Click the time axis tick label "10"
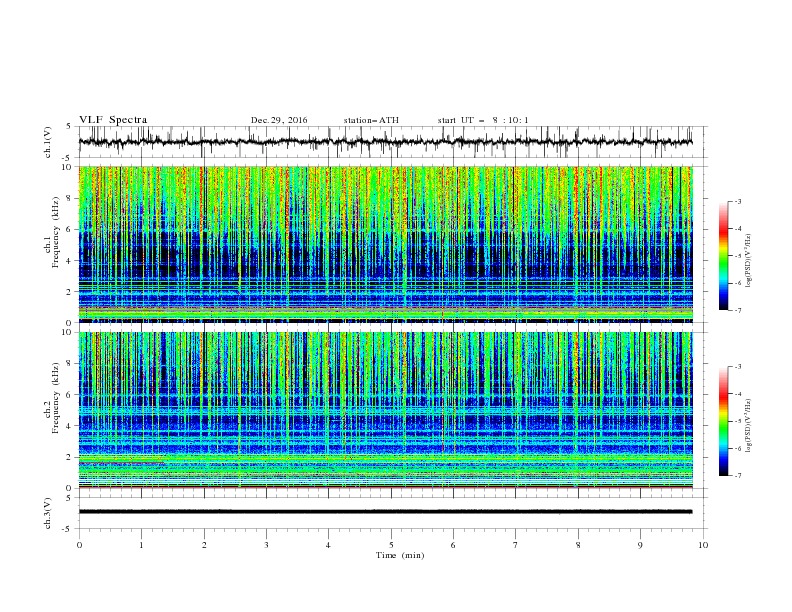 703,545
